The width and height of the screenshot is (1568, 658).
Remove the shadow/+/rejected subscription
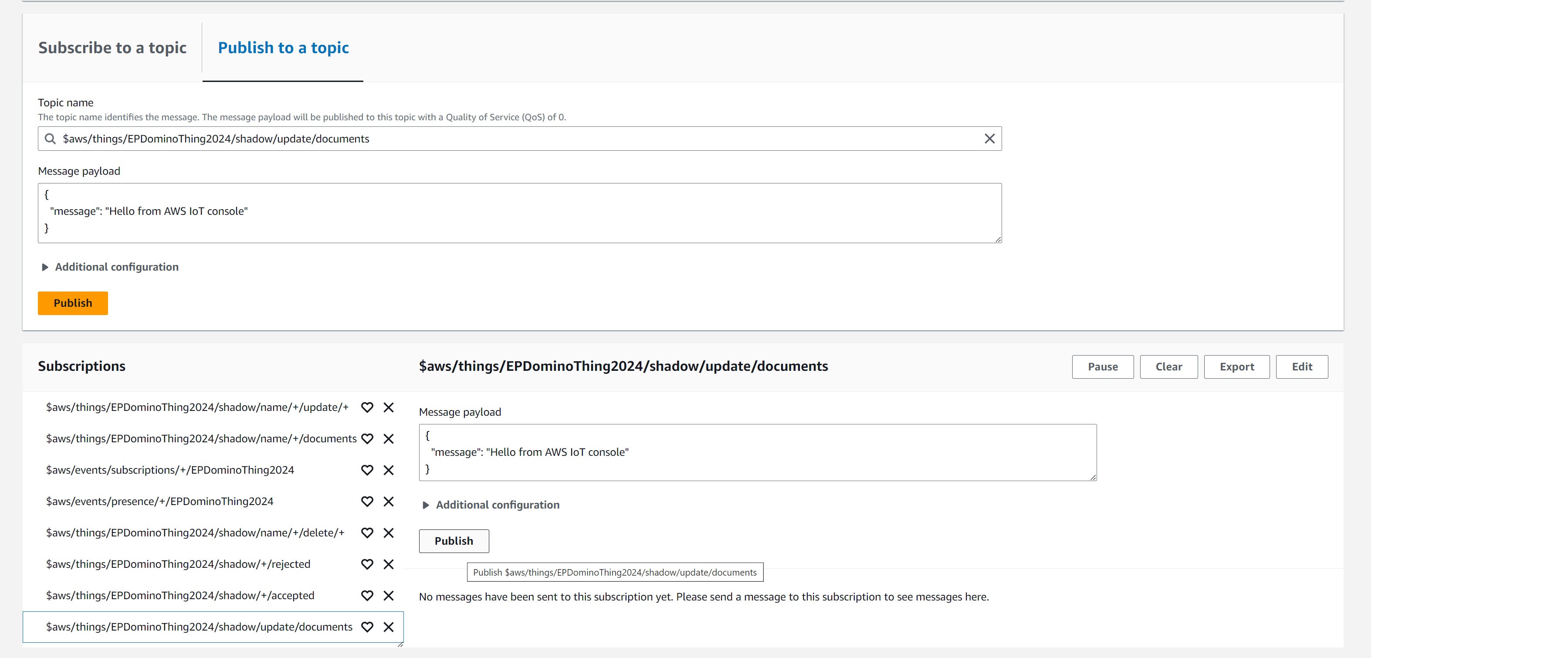coord(388,564)
